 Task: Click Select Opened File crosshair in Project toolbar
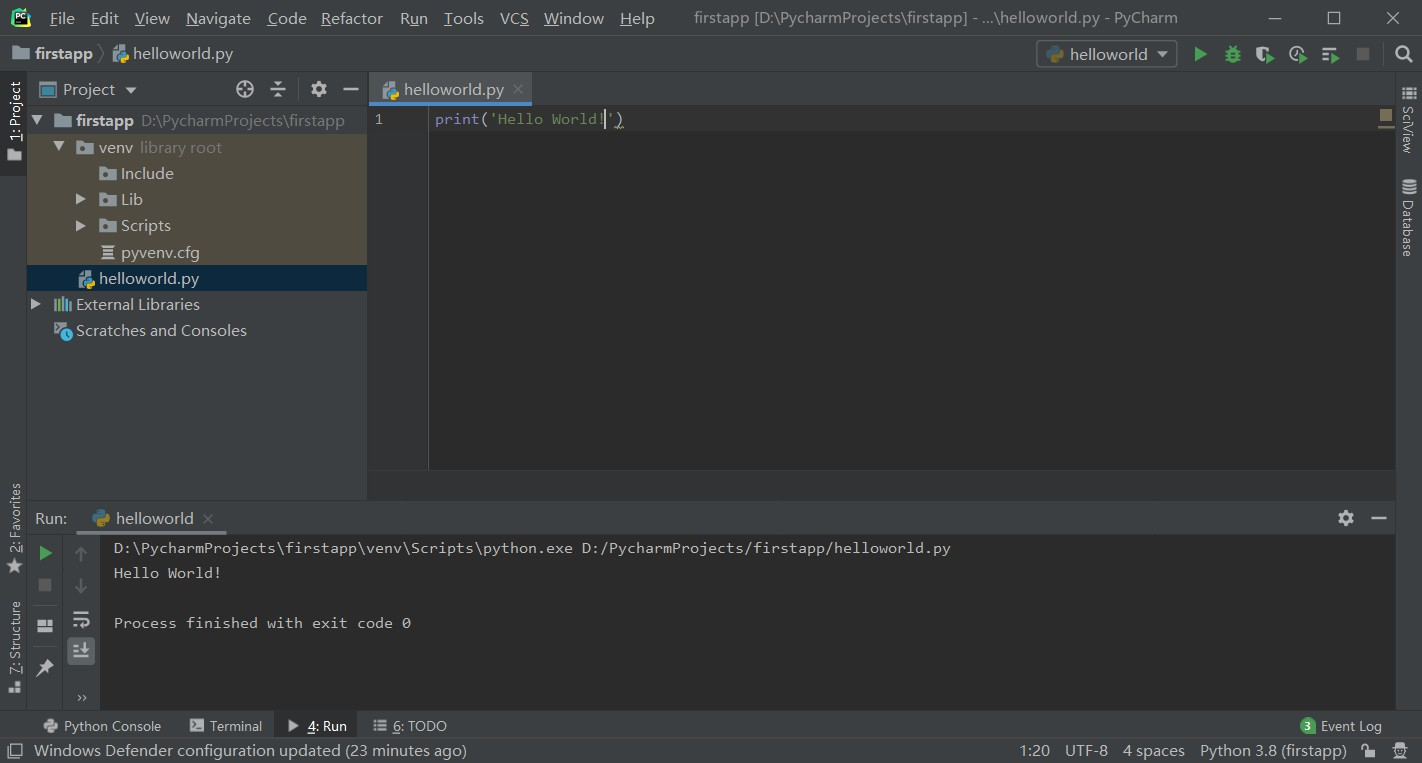click(244, 89)
